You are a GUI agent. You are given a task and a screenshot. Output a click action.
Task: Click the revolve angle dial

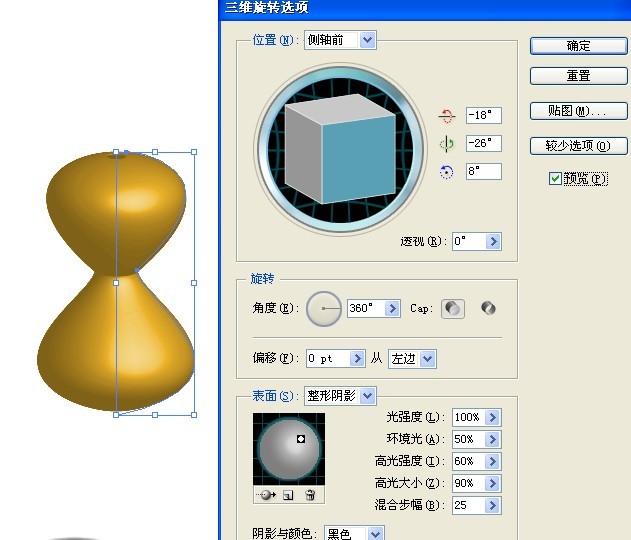coord(323,309)
